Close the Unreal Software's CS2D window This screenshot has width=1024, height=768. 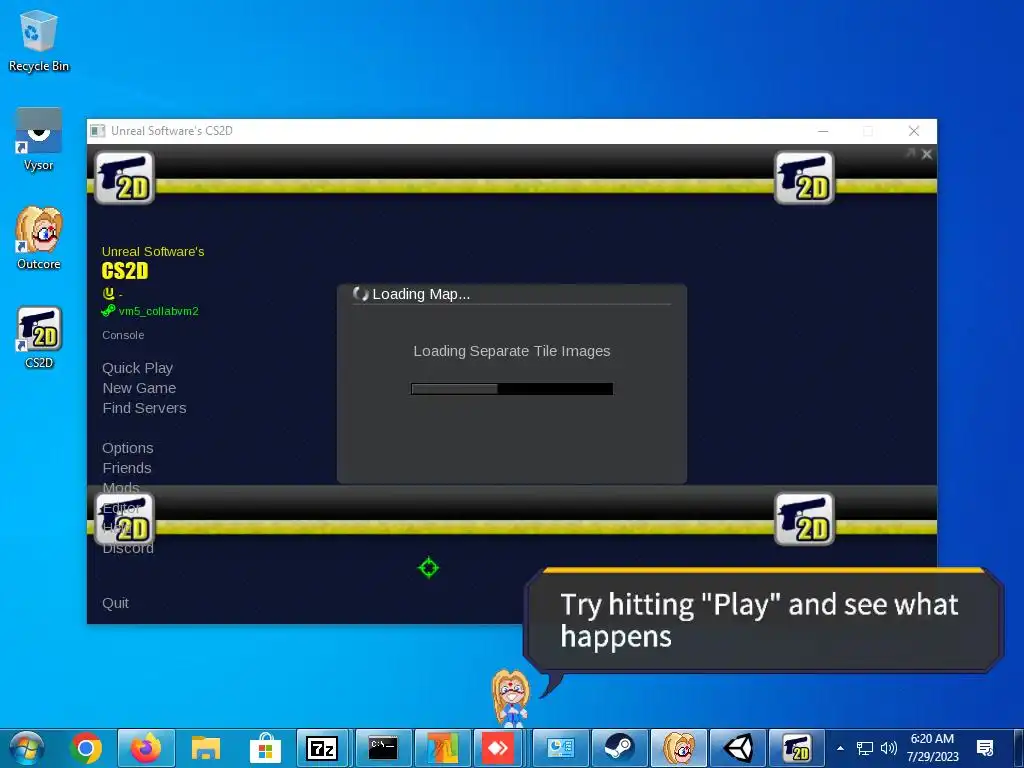click(914, 131)
